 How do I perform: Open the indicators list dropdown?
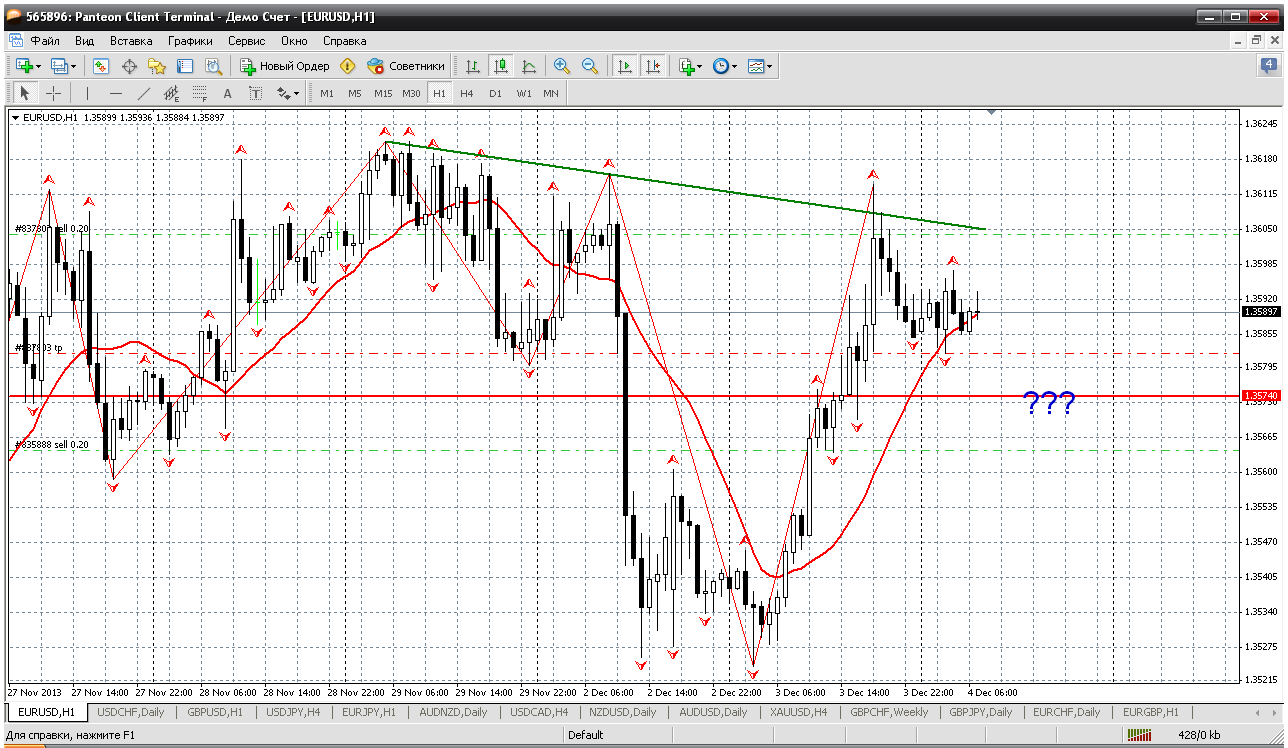pos(690,66)
